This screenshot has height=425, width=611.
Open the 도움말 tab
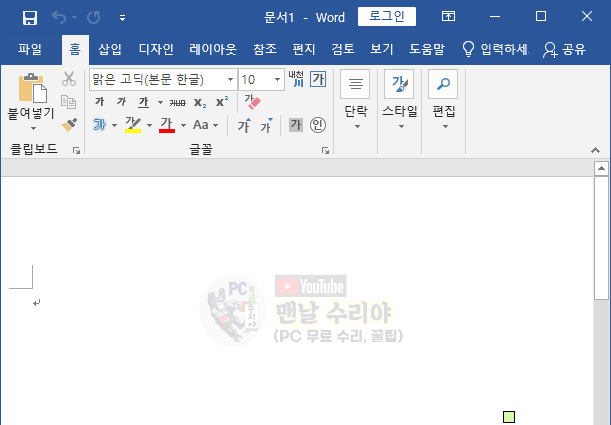point(427,49)
